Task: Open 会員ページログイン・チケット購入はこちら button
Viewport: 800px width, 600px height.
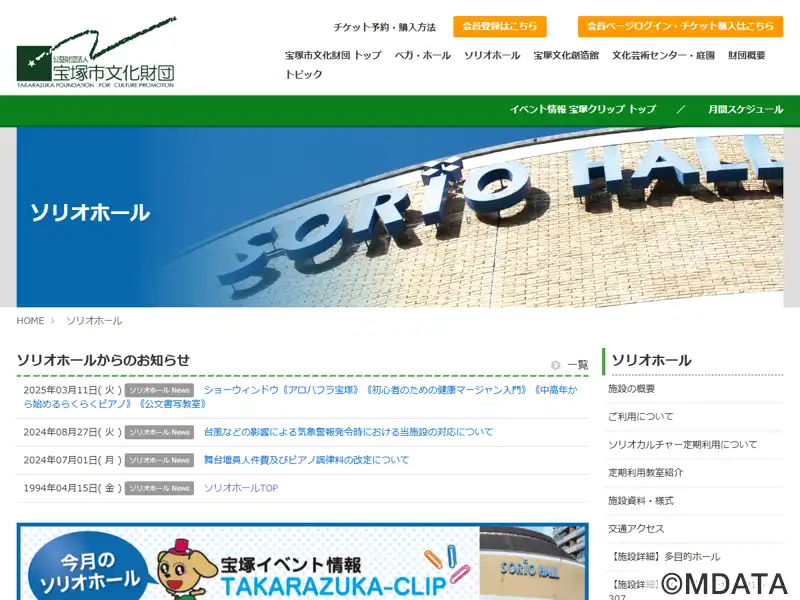Action: [680, 27]
